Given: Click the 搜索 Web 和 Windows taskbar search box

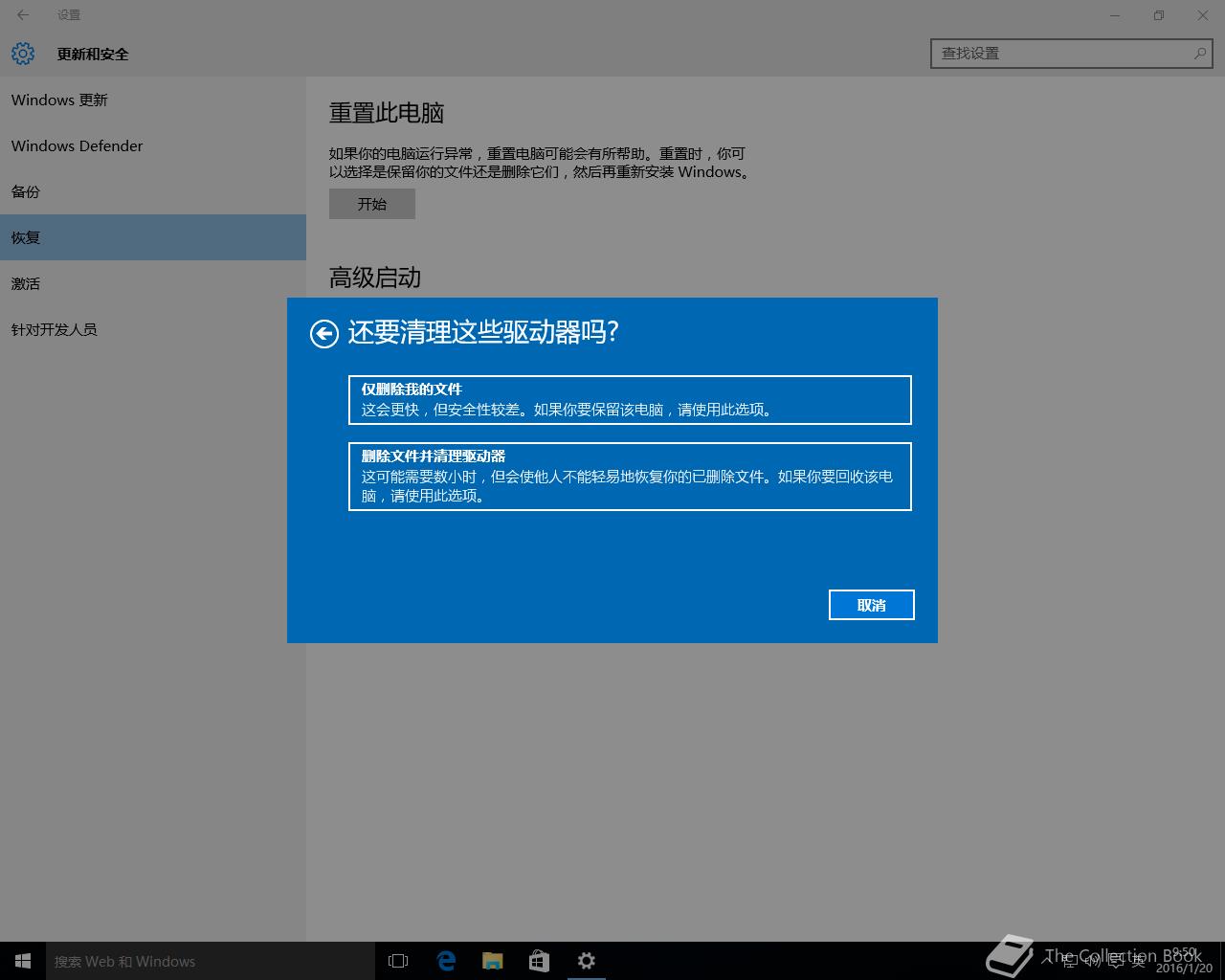Looking at the screenshot, I should [x=211, y=961].
